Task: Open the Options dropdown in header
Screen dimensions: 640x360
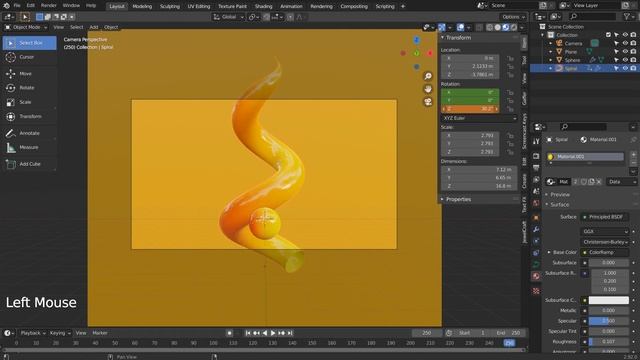Action: [x=513, y=17]
